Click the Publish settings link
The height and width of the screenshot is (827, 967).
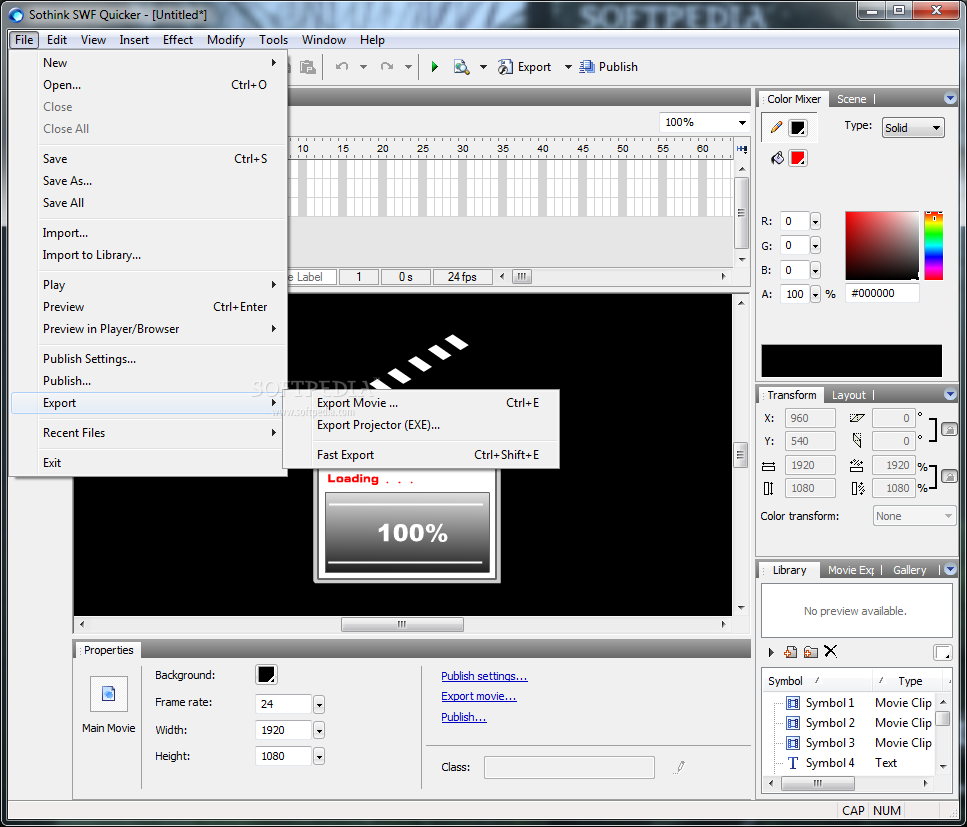484,676
